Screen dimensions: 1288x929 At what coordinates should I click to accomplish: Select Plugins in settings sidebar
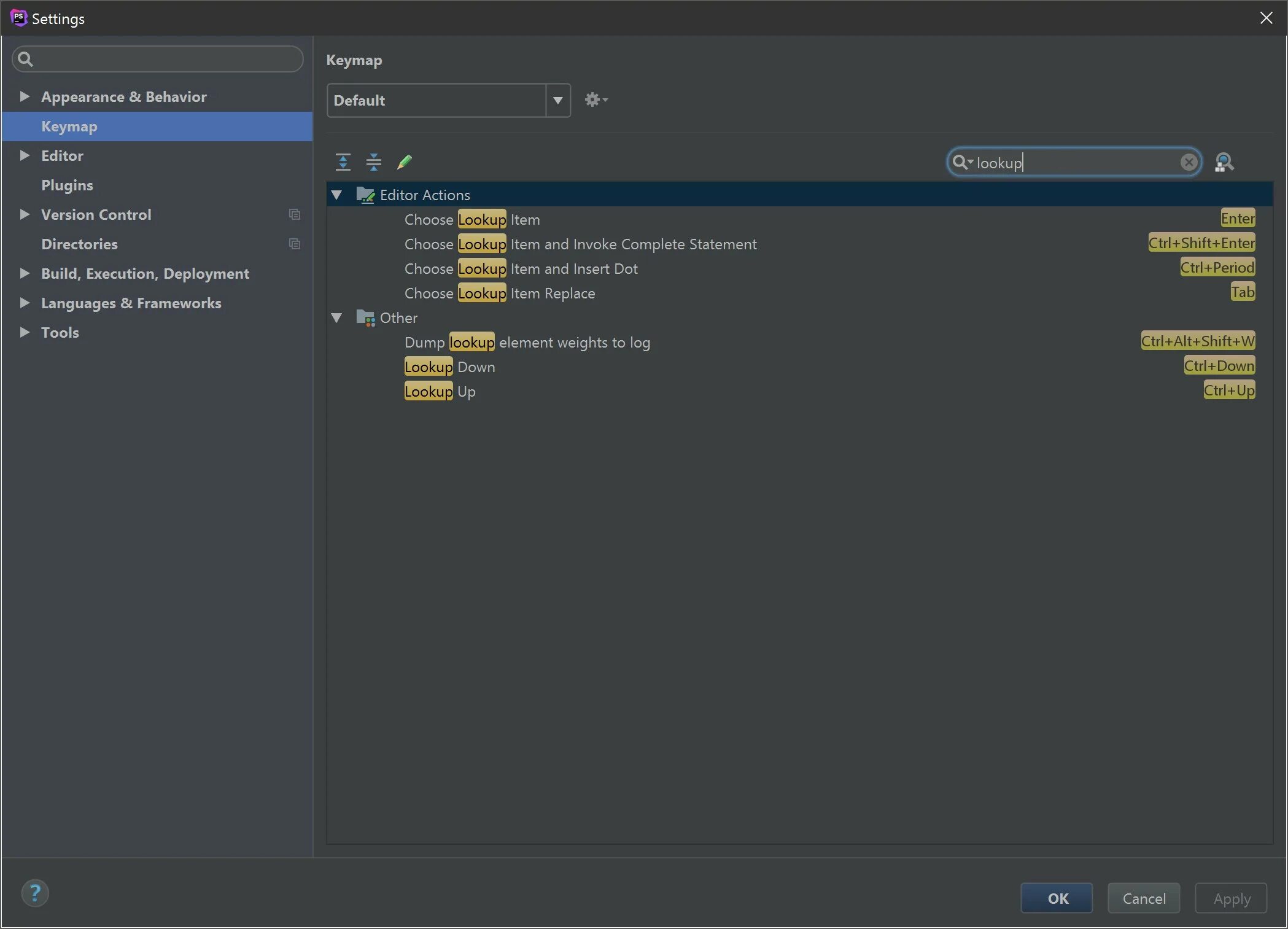pos(67,185)
